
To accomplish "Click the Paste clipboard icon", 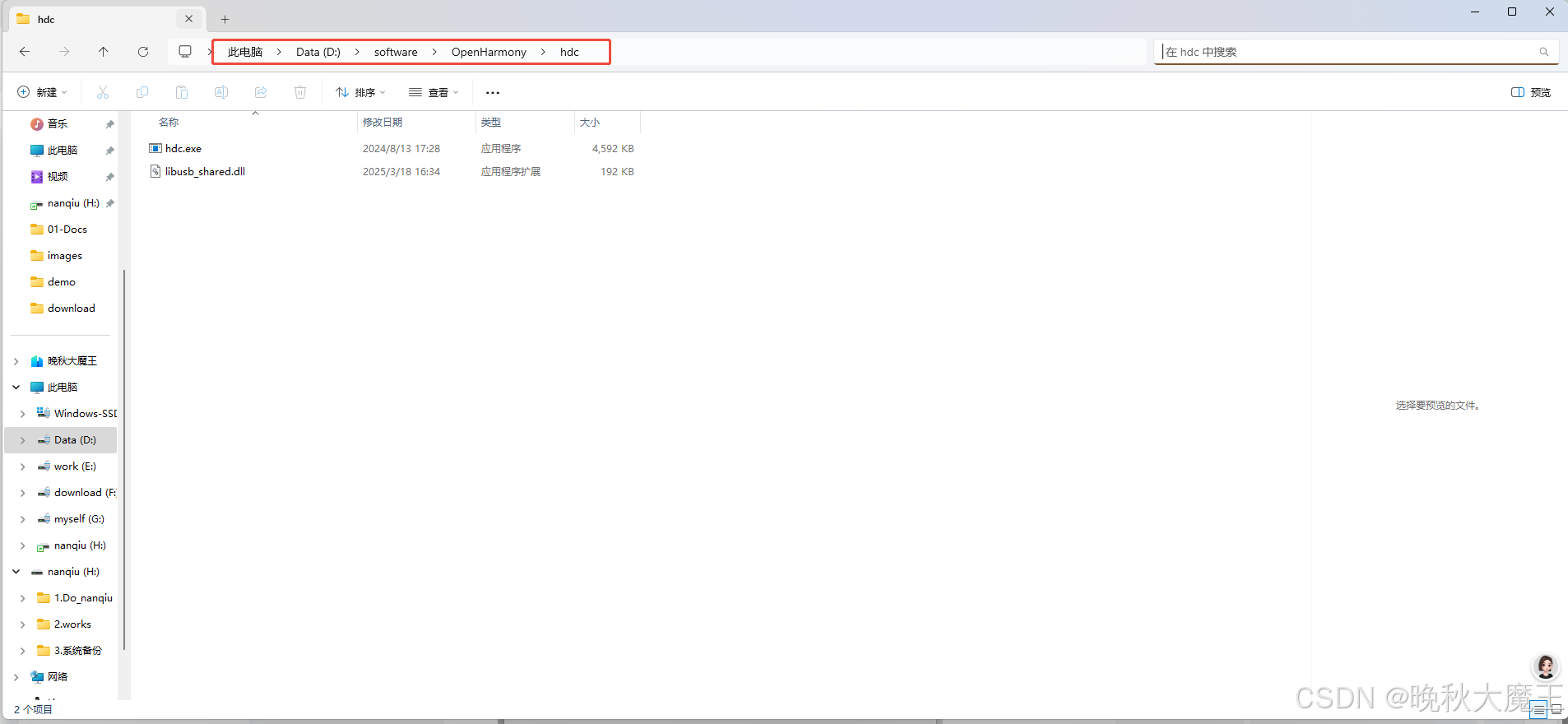I will point(182,92).
